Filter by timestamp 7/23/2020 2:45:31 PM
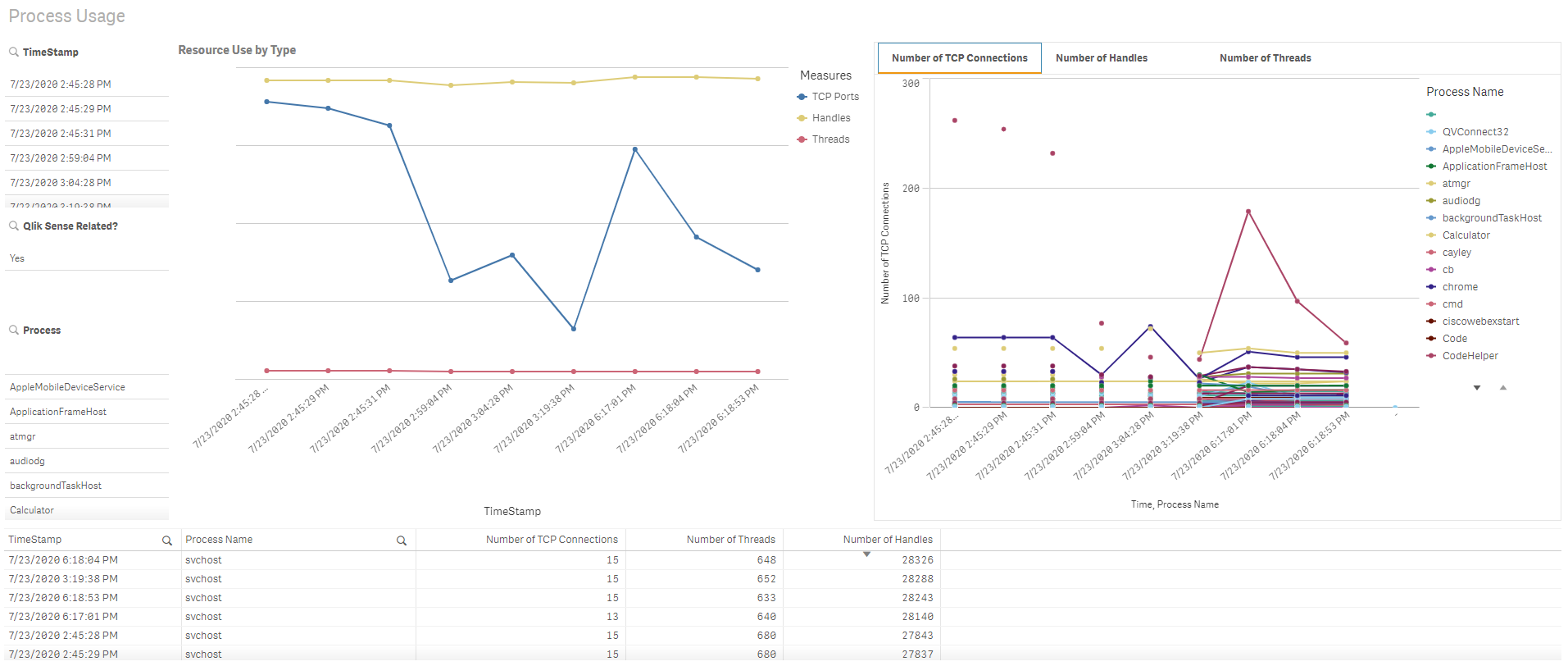This screenshot has height=666, width=1568. 87,134
